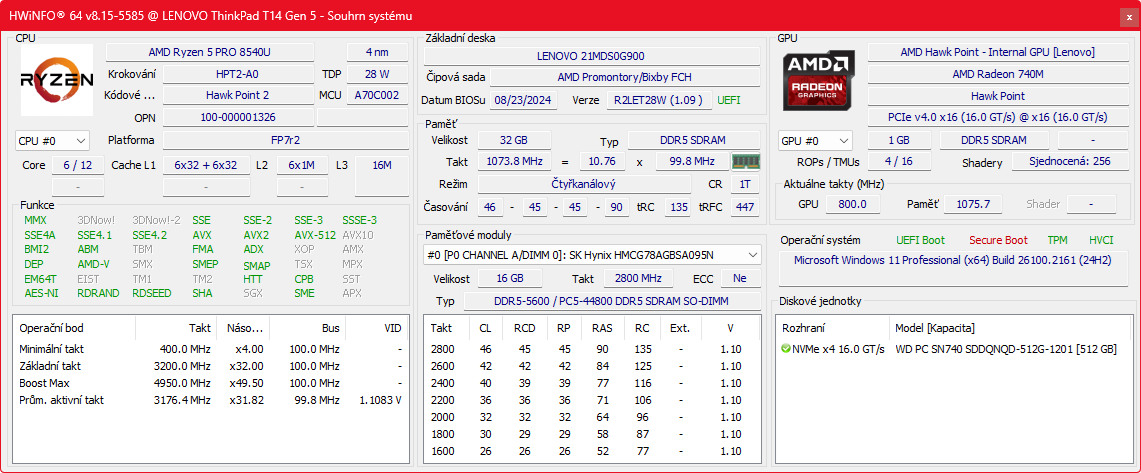Screen dimensions: 1141x473
Task: Select the 2800 timing table row
Action: tap(592, 349)
